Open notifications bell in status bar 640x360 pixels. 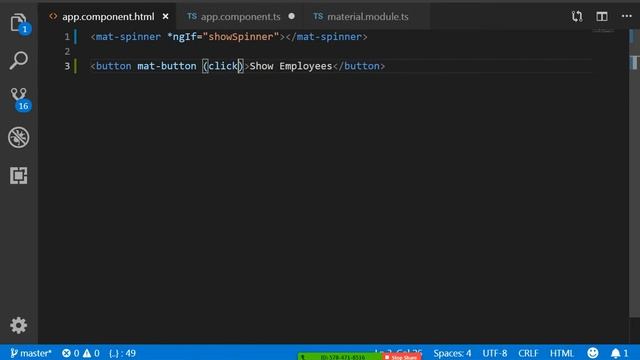tap(619, 353)
